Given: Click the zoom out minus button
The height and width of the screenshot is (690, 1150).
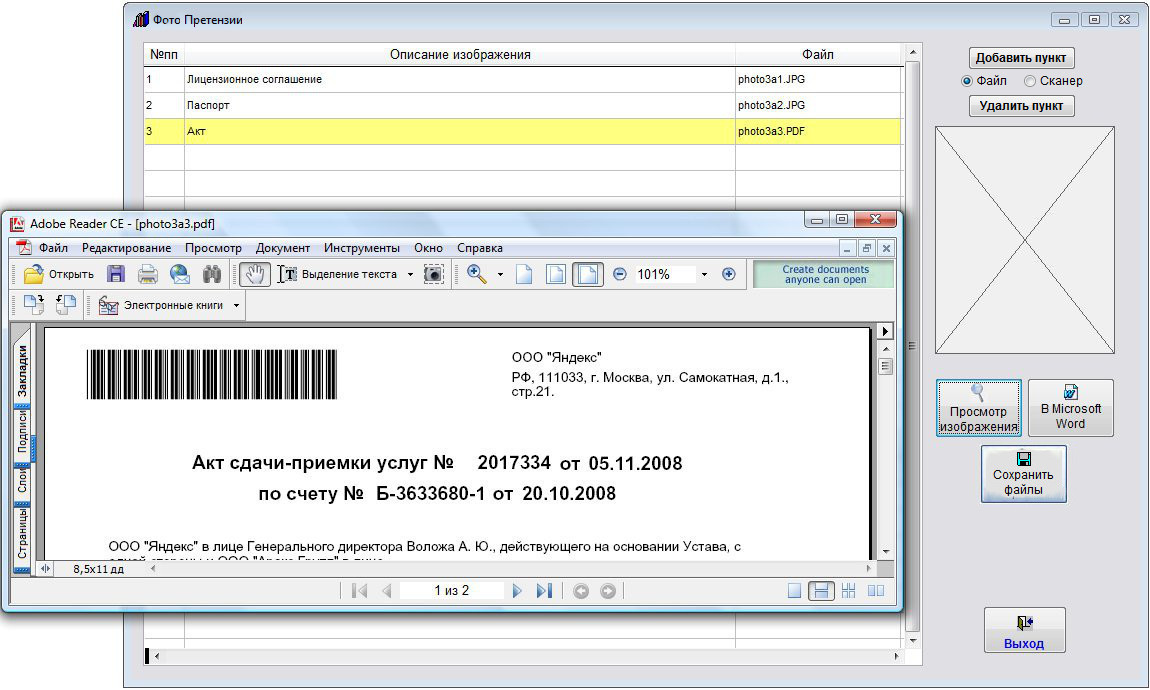Looking at the screenshot, I should (620, 274).
